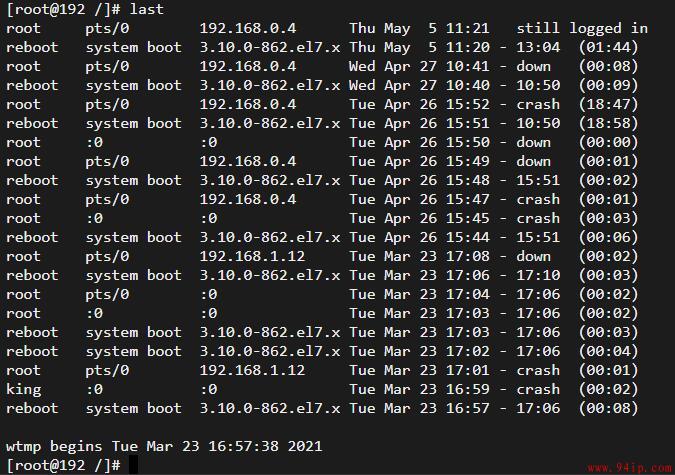675x475 pixels.
Task: Click the pts/0 terminal on the 17:04 row
Action: [107, 295]
